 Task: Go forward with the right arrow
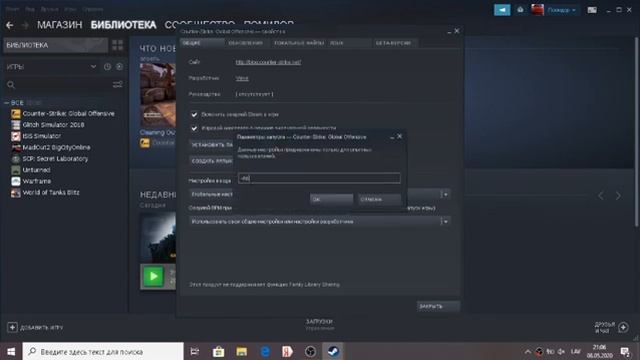pyautogui.click(x=25, y=25)
